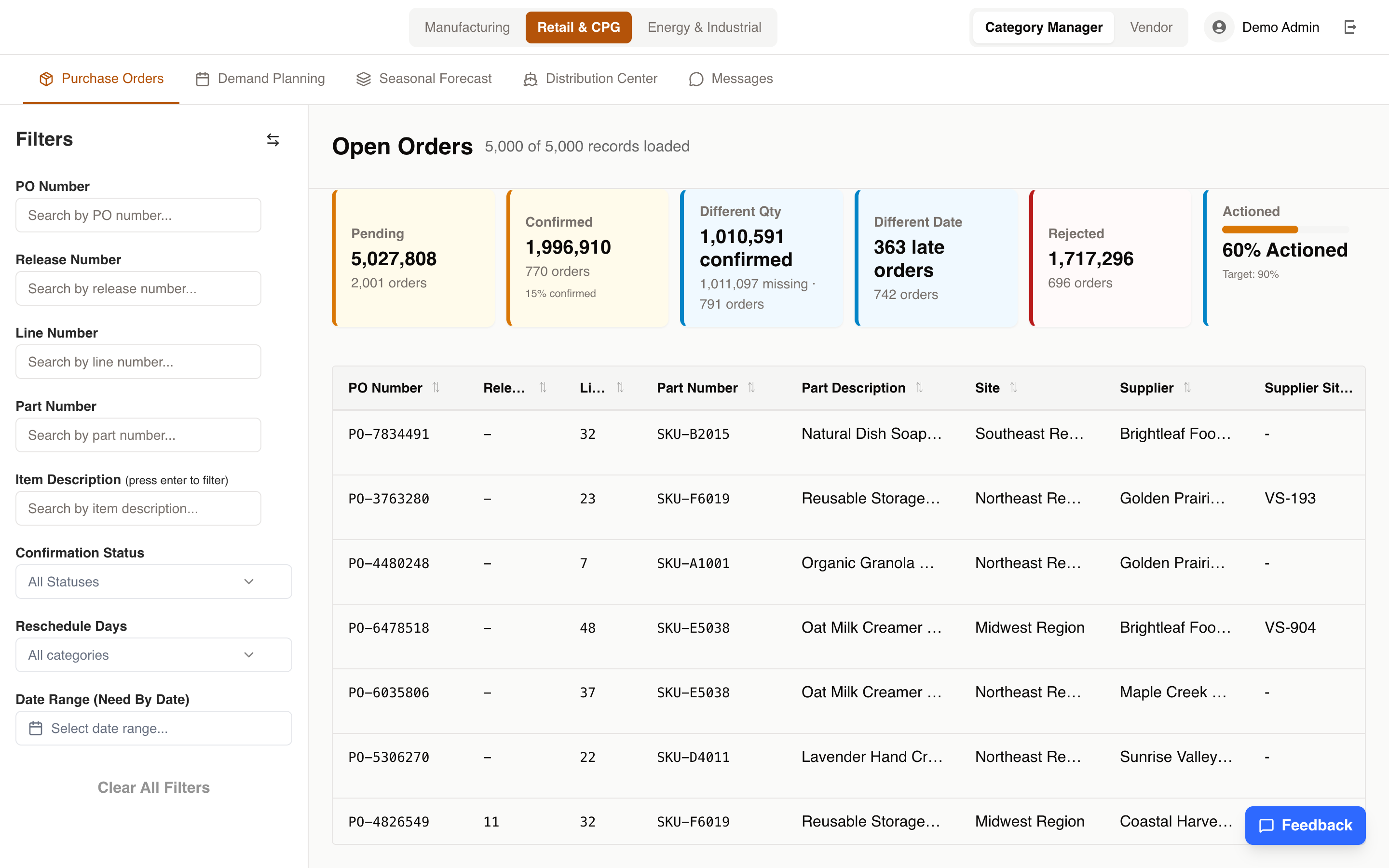1389x868 pixels.
Task: Click the Feedback button
Action: (x=1305, y=825)
